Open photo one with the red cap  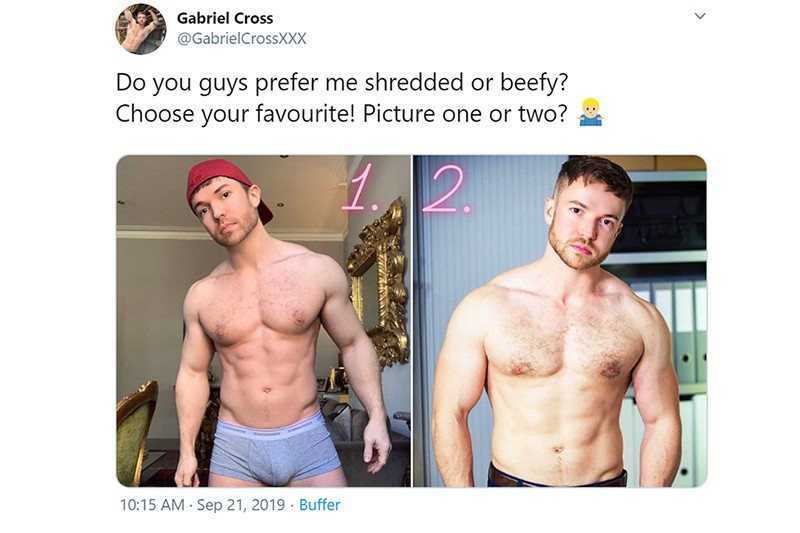[263, 321]
